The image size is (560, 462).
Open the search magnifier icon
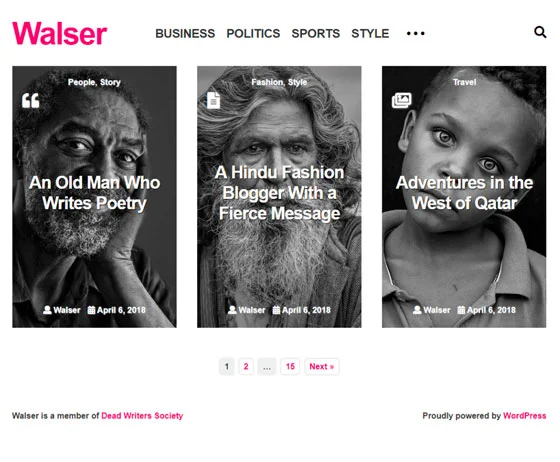click(540, 32)
